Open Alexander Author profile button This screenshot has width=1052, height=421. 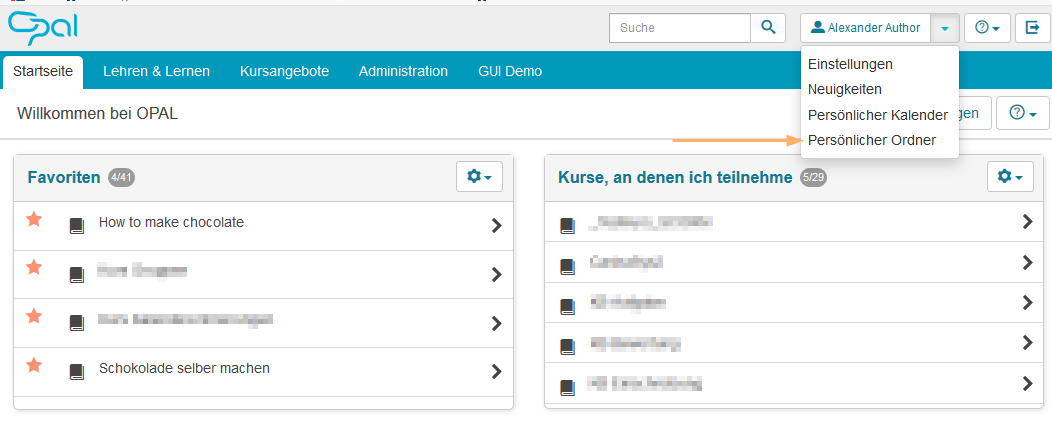coord(865,28)
